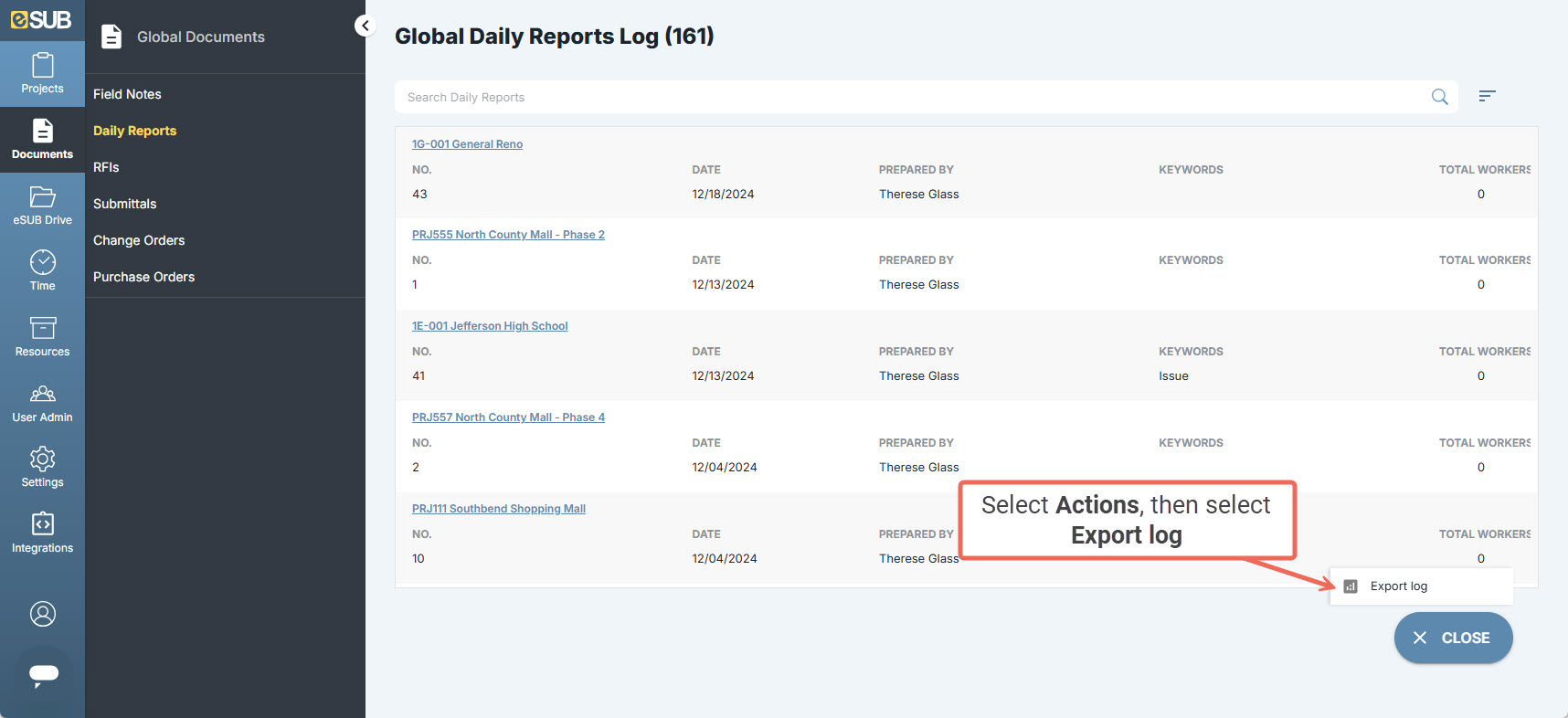Open 1G-001 General Reno link
1568x718 pixels.
(x=467, y=144)
